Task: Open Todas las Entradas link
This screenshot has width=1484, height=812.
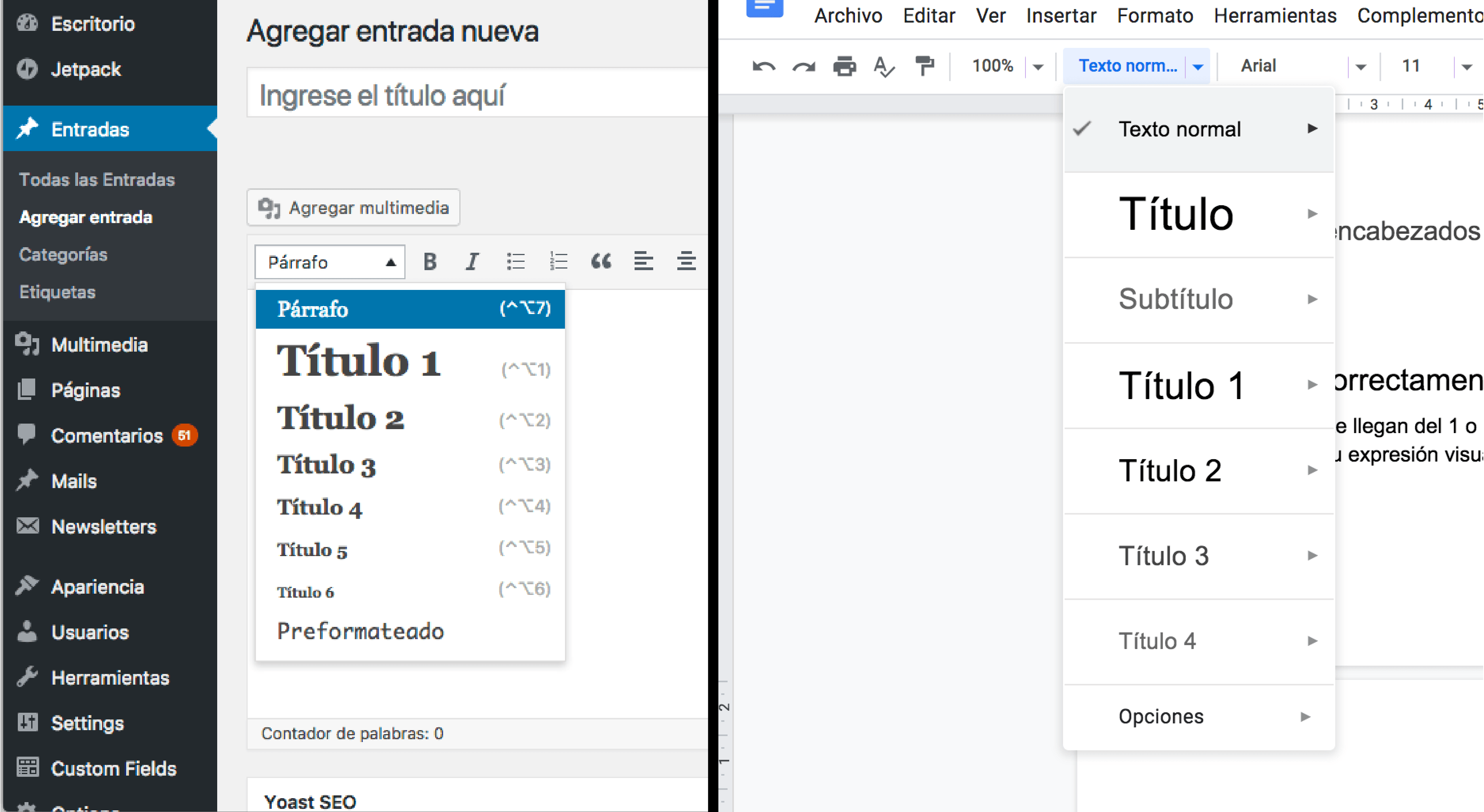Action: [97, 180]
